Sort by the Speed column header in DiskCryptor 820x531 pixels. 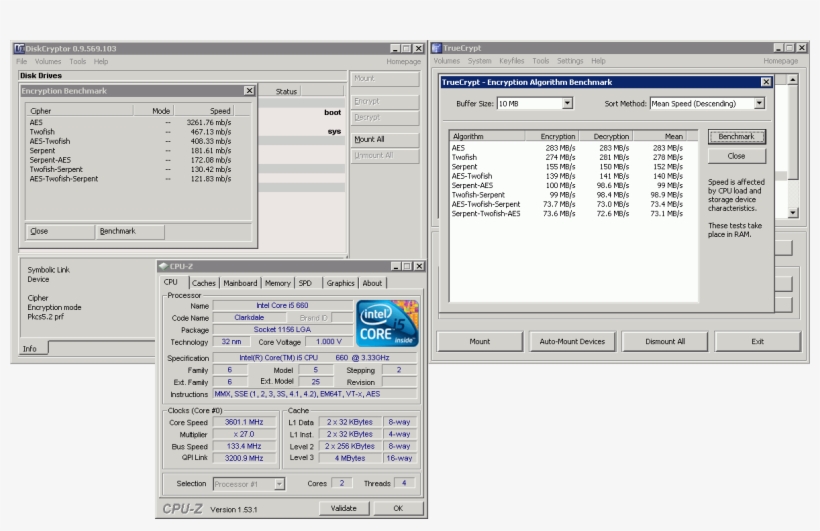[x=204, y=111]
